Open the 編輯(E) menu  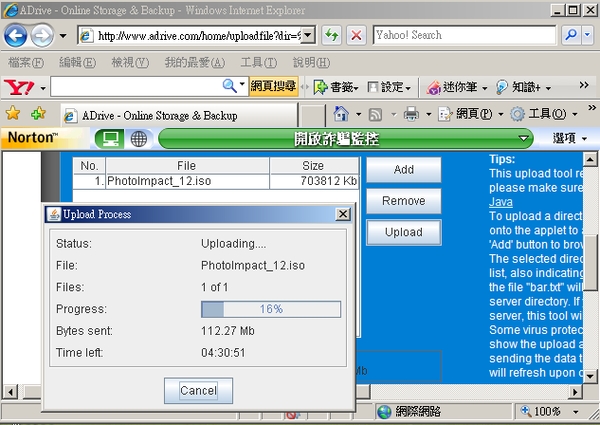[78, 62]
